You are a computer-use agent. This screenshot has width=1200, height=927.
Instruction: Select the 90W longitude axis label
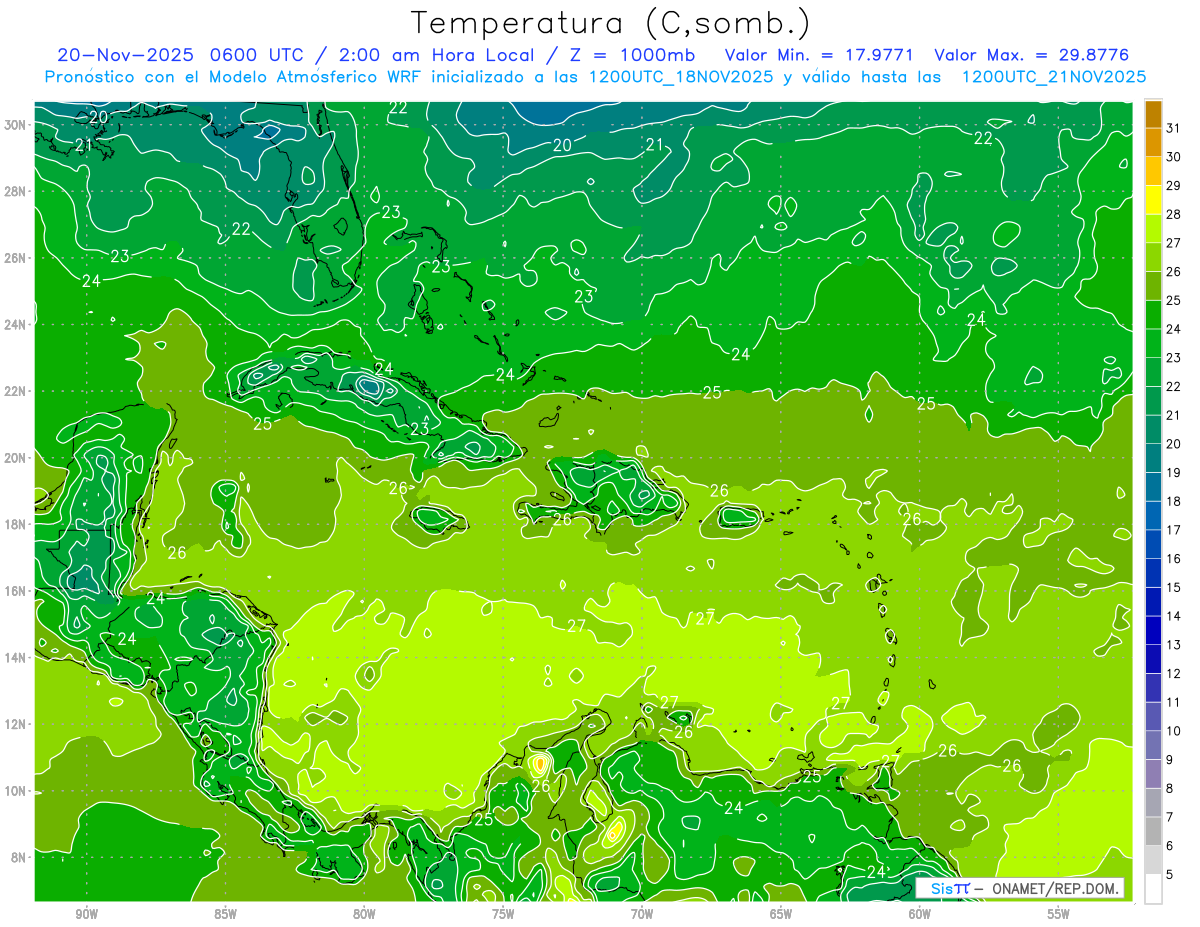point(86,913)
